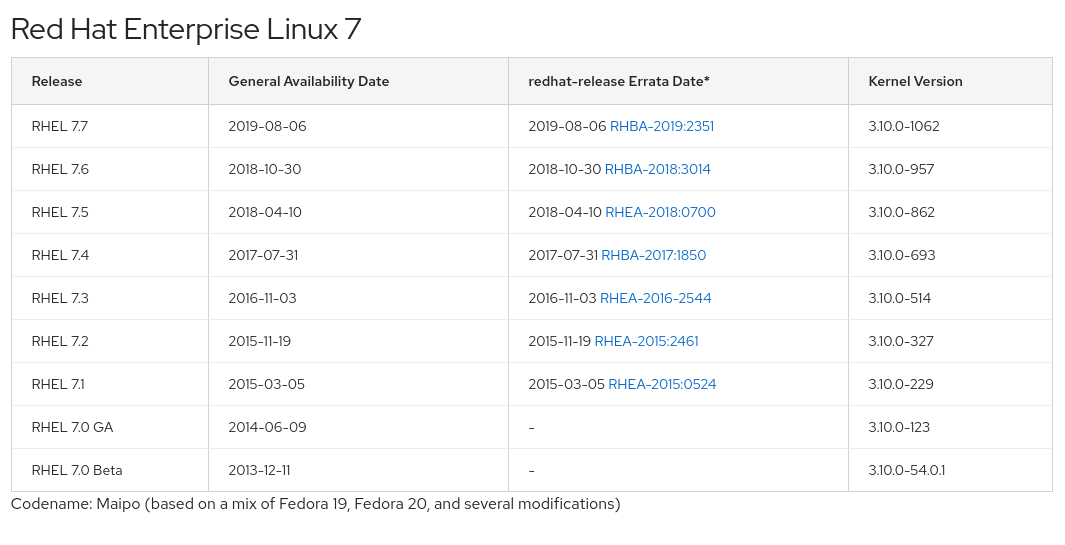This screenshot has height=545, width=1065.
Task: Click the Kernel Version column header
Action: [x=915, y=81]
